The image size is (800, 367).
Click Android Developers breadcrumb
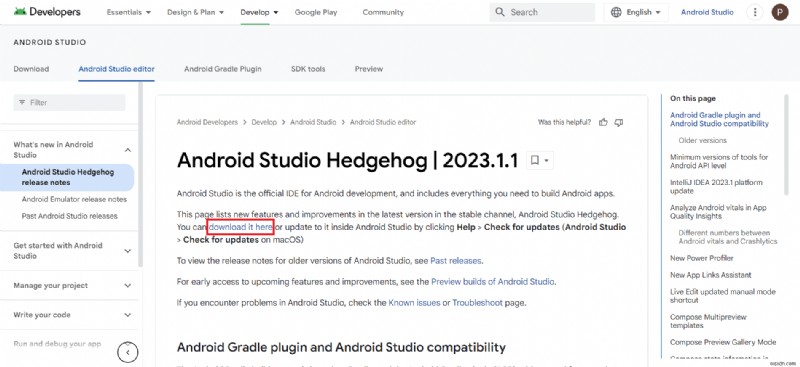pos(207,123)
